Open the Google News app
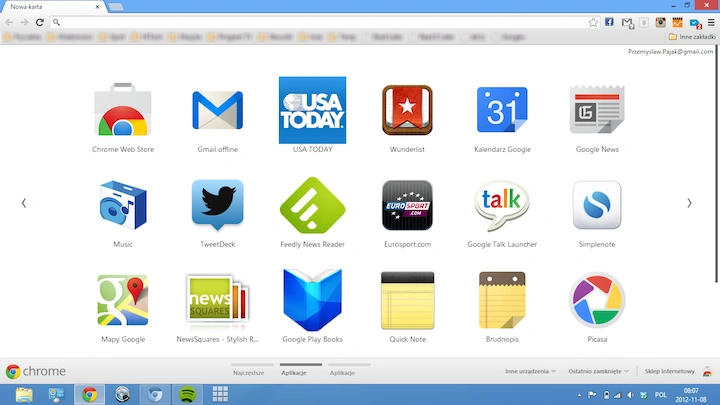 [x=597, y=109]
